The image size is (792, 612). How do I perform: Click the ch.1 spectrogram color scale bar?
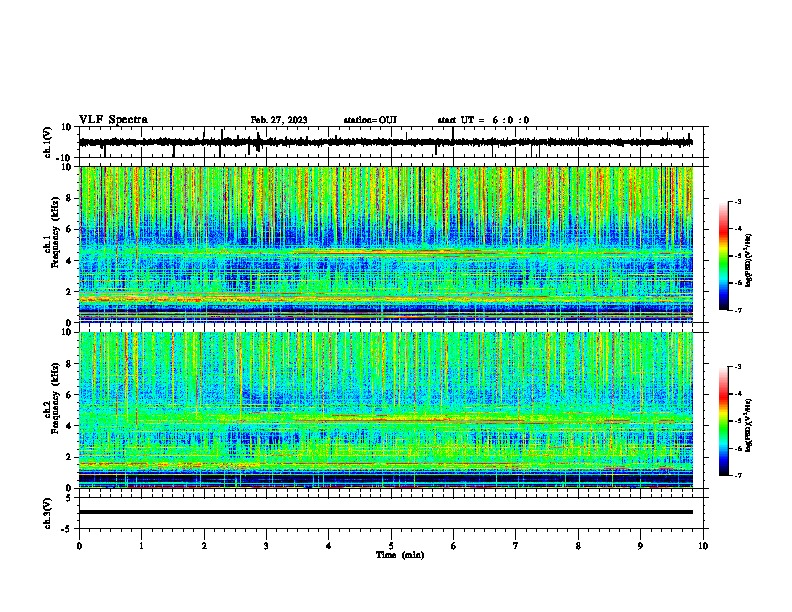(724, 256)
